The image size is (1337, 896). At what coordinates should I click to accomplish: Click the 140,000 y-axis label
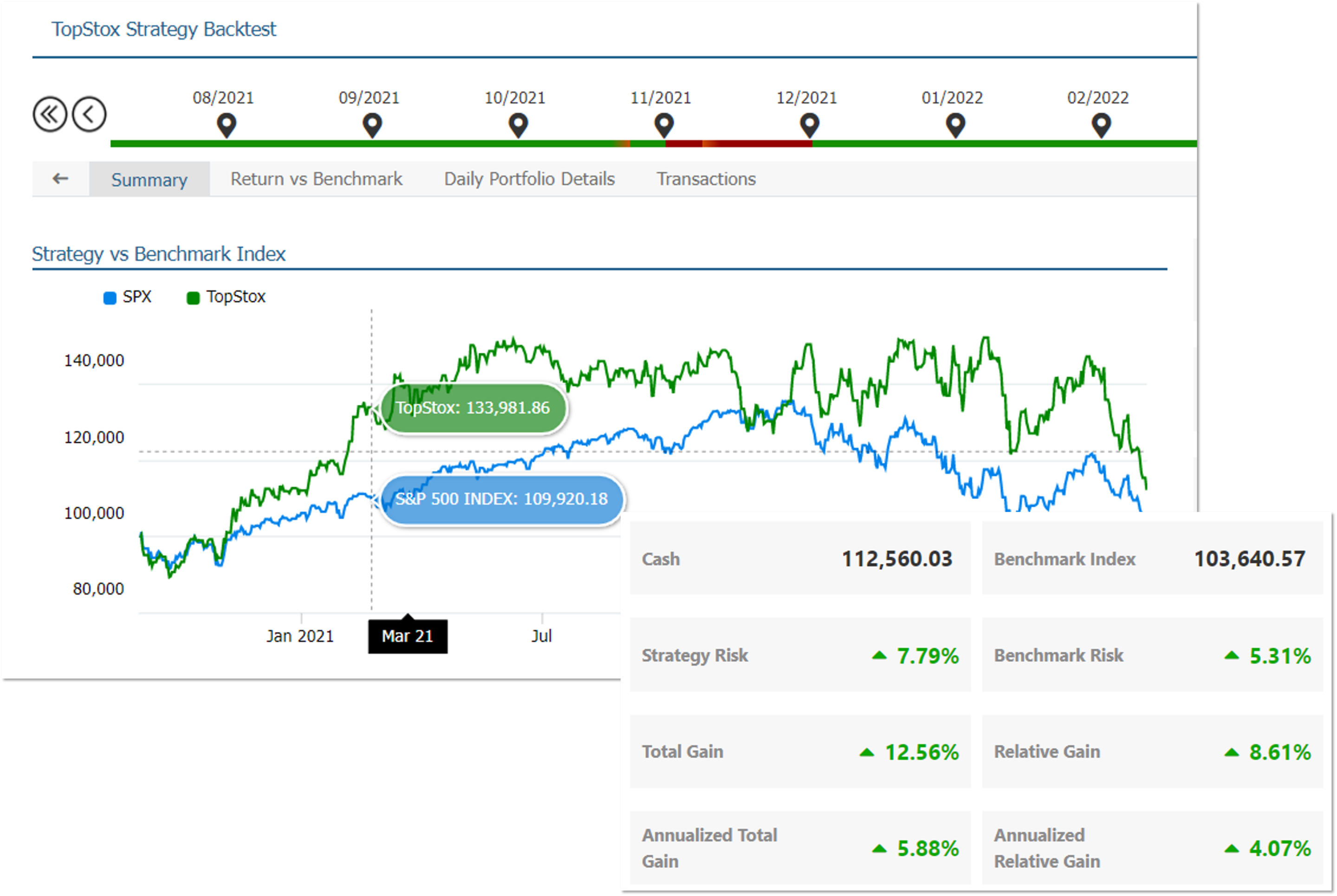[x=94, y=361]
